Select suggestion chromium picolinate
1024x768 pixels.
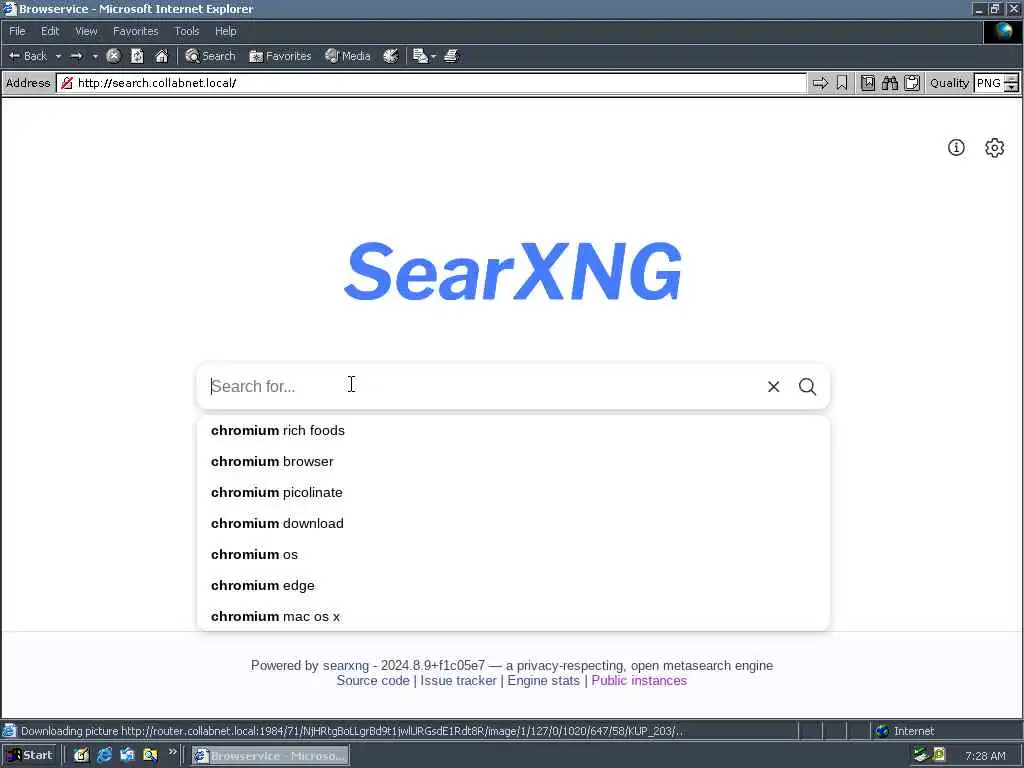click(x=513, y=492)
